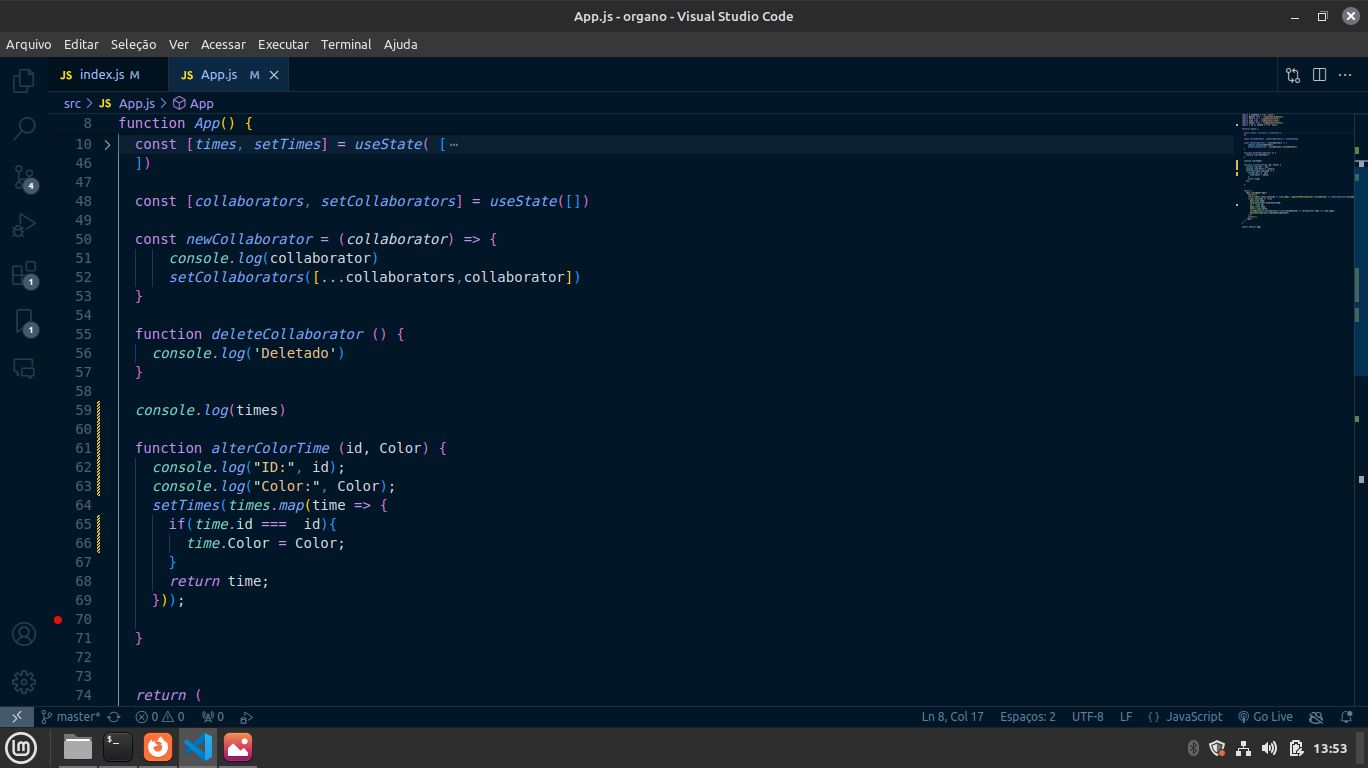The height and width of the screenshot is (768, 1368).
Task: Open Problems via errors and warnings counter
Action: coord(160,717)
